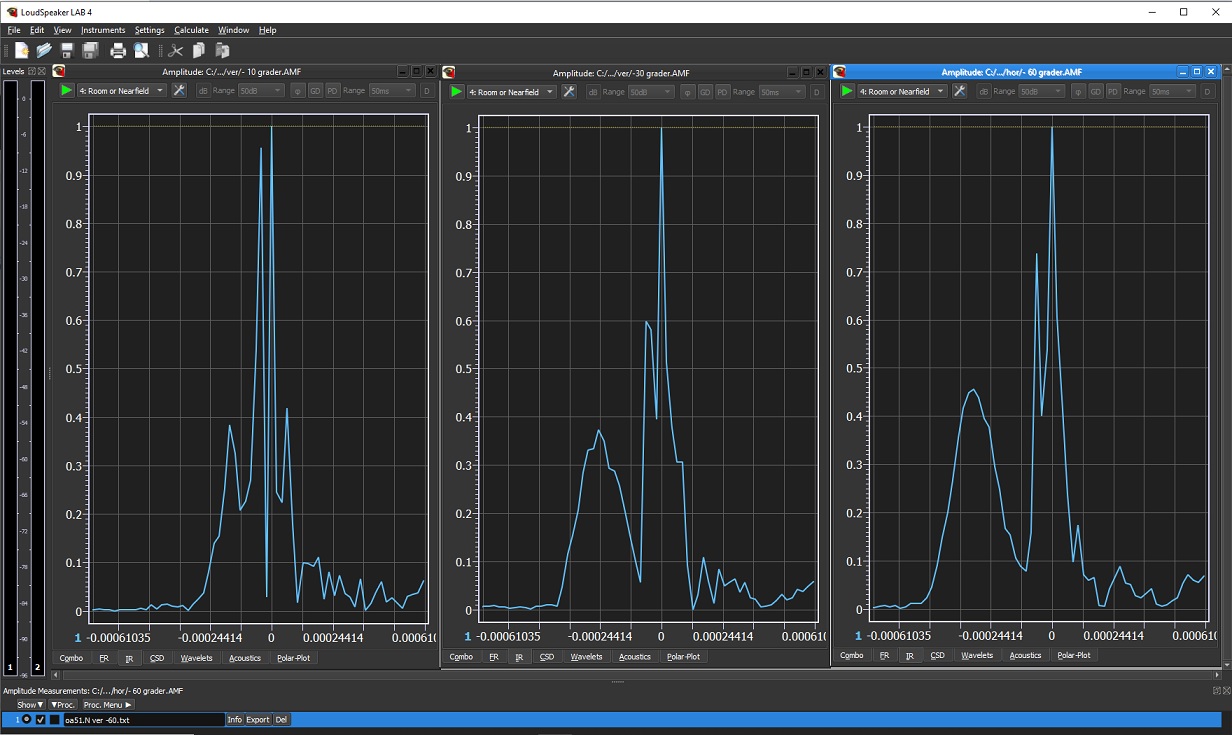
Task: Switch to Acoustics tab in -30 grader window
Action: tap(634, 657)
